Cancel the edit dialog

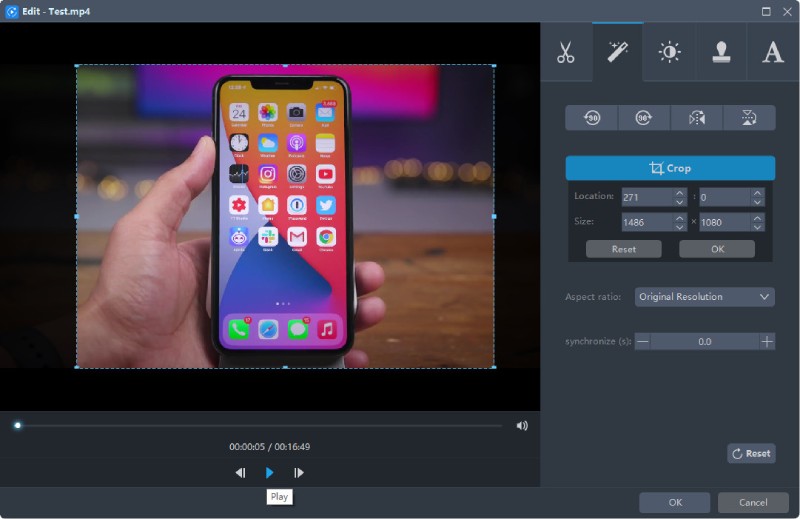click(x=753, y=503)
